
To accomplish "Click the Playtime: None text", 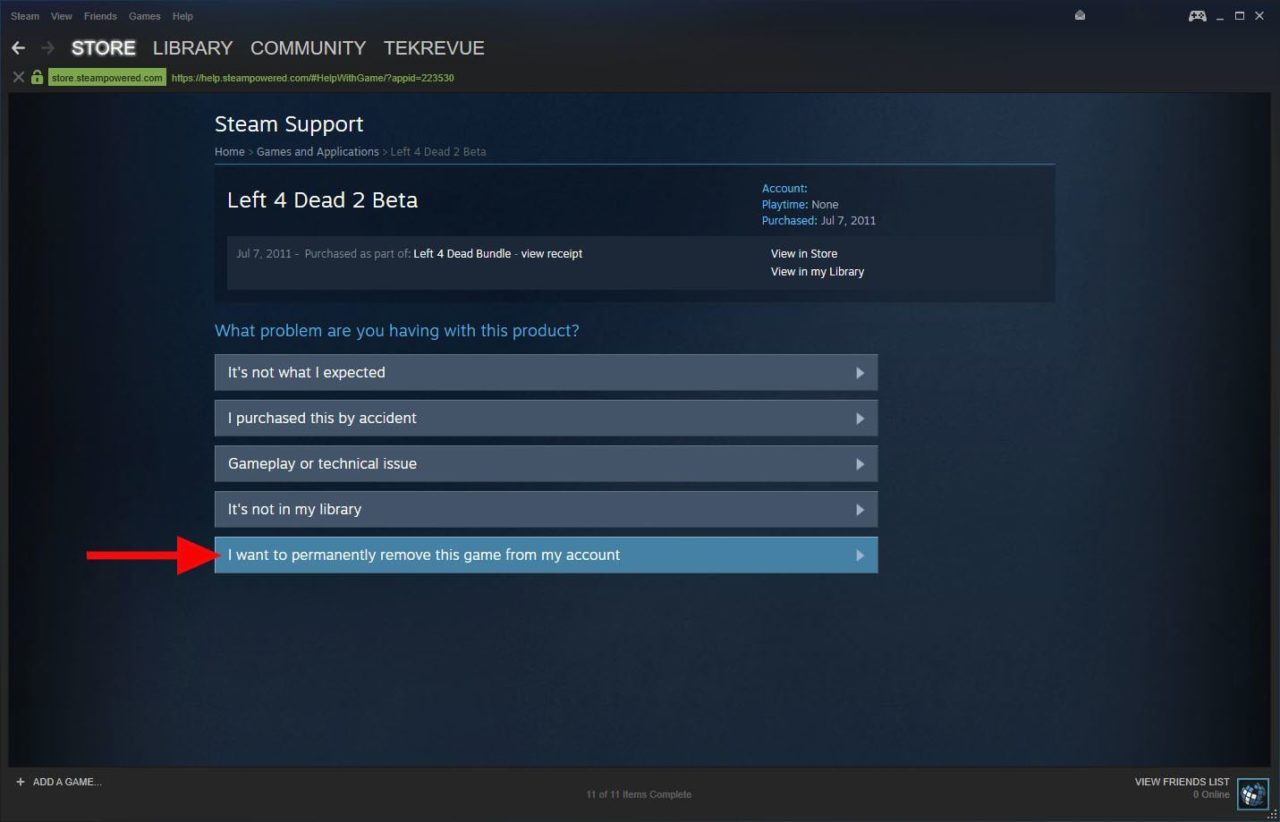I will point(800,204).
